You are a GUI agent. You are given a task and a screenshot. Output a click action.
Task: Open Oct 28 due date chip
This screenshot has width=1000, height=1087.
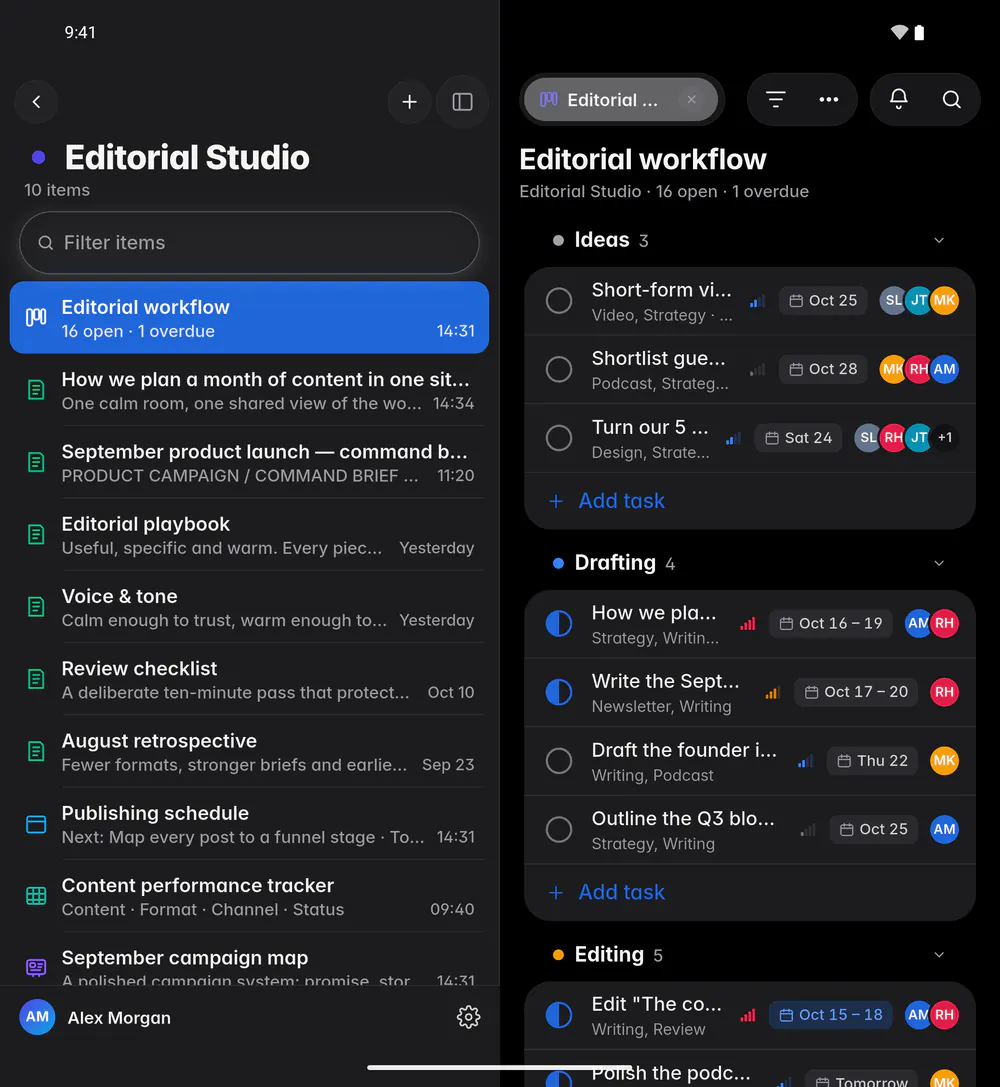click(x=823, y=369)
